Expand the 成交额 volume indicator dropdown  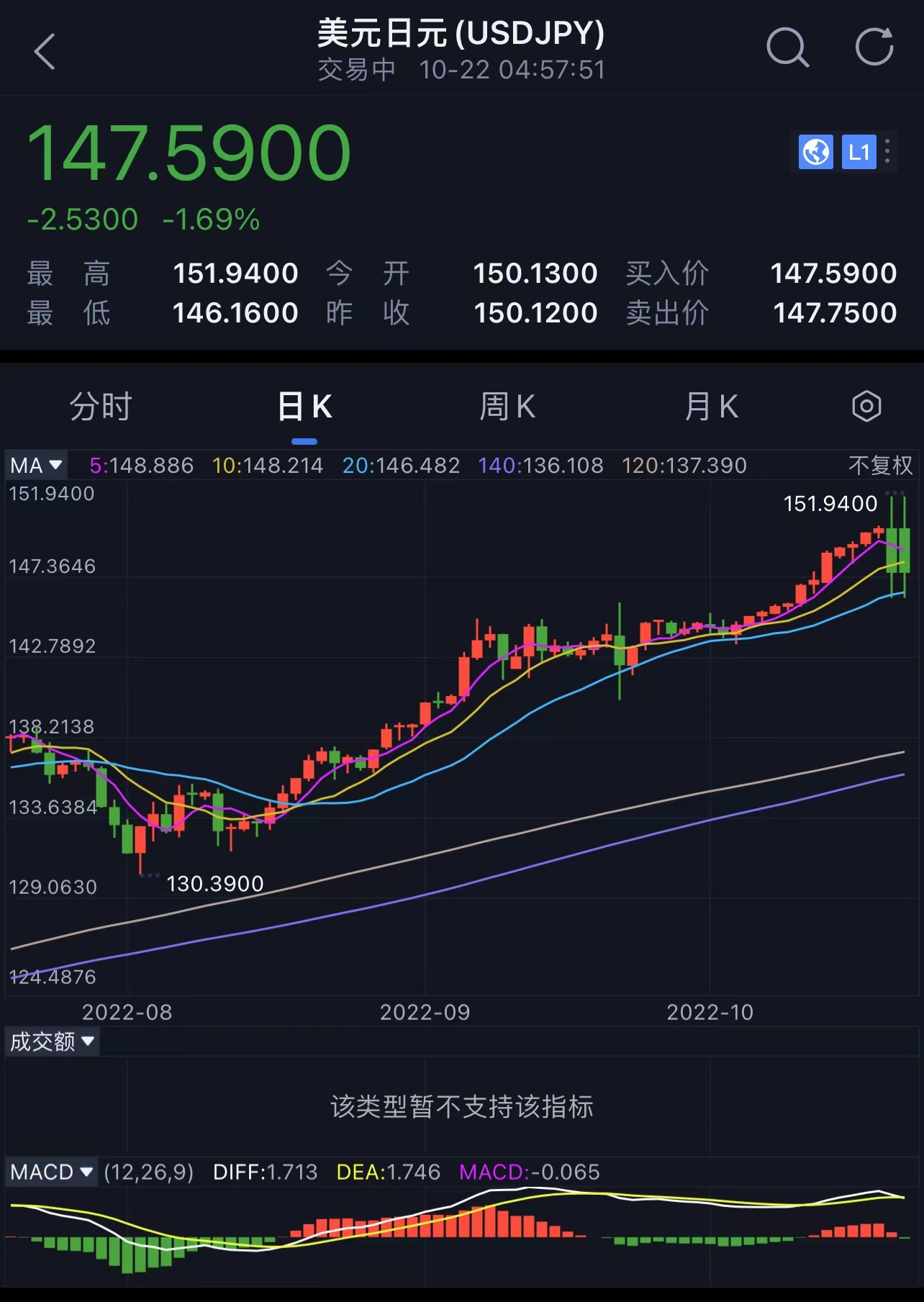[x=52, y=1041]
